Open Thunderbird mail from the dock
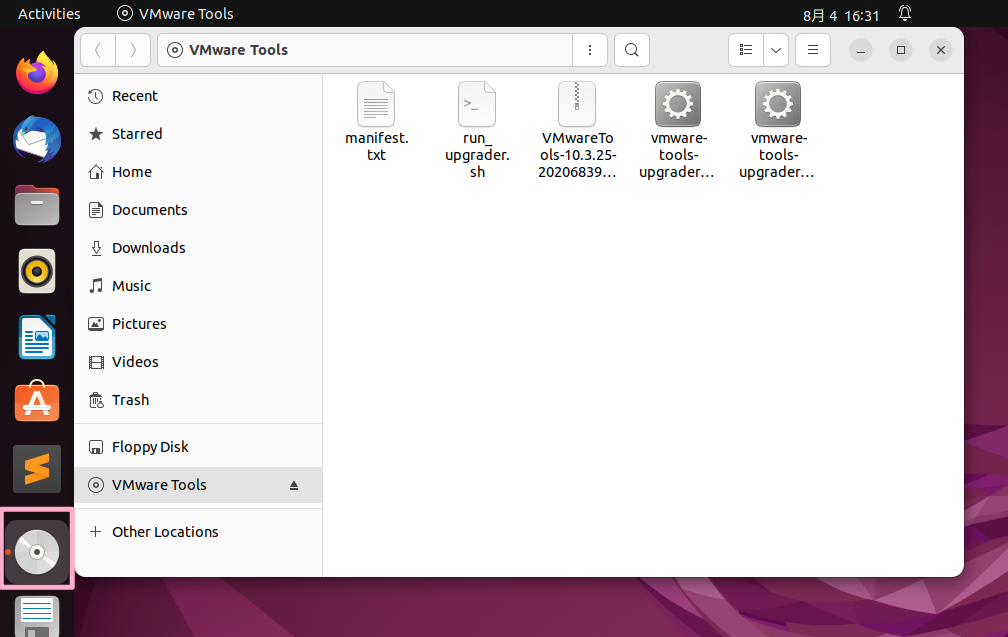1008x637 pixels. click(x=37, y=138)
